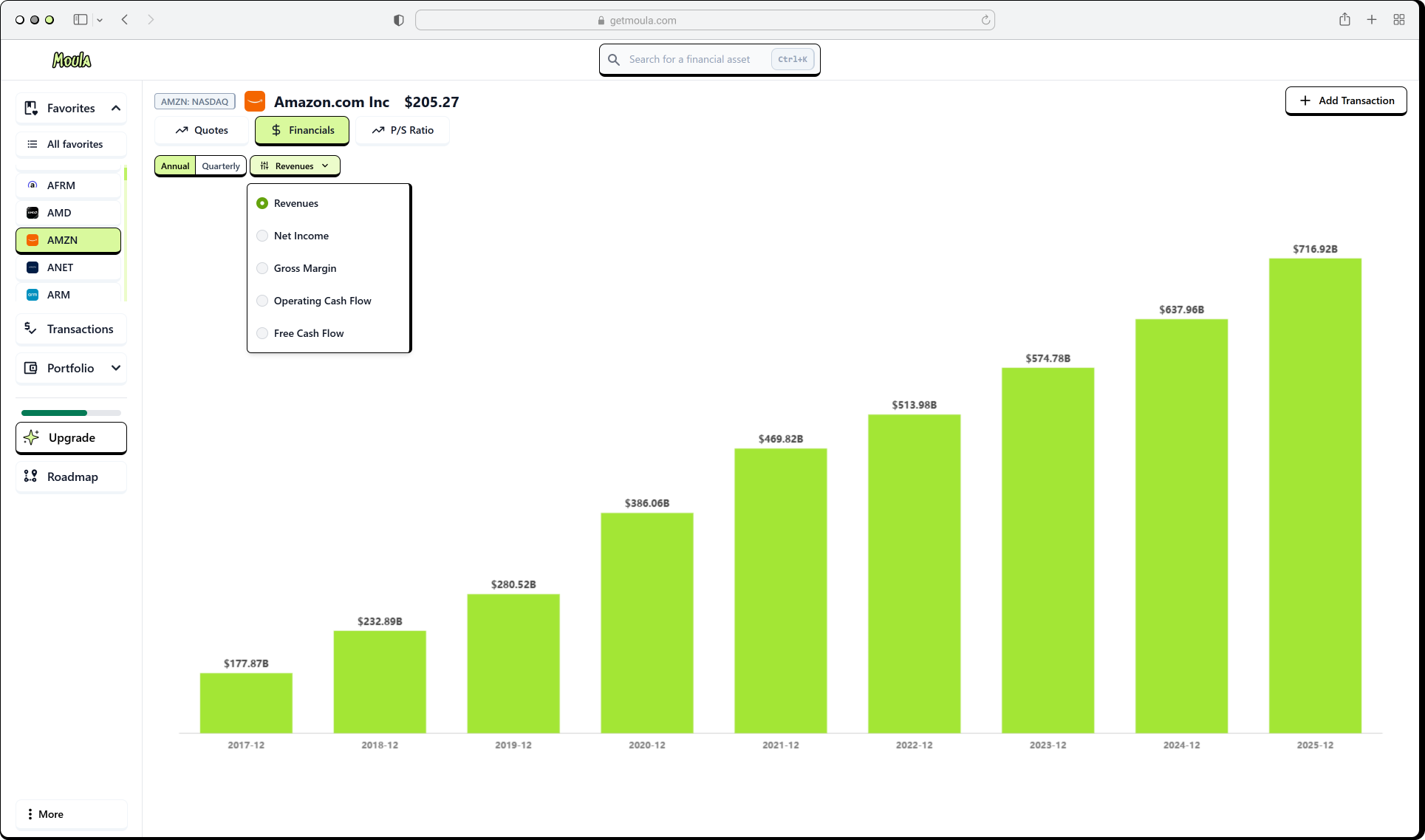The image size is (1425, 840).
Task: Click the 2020-12 revenue bar
Action: click(647, 623)
